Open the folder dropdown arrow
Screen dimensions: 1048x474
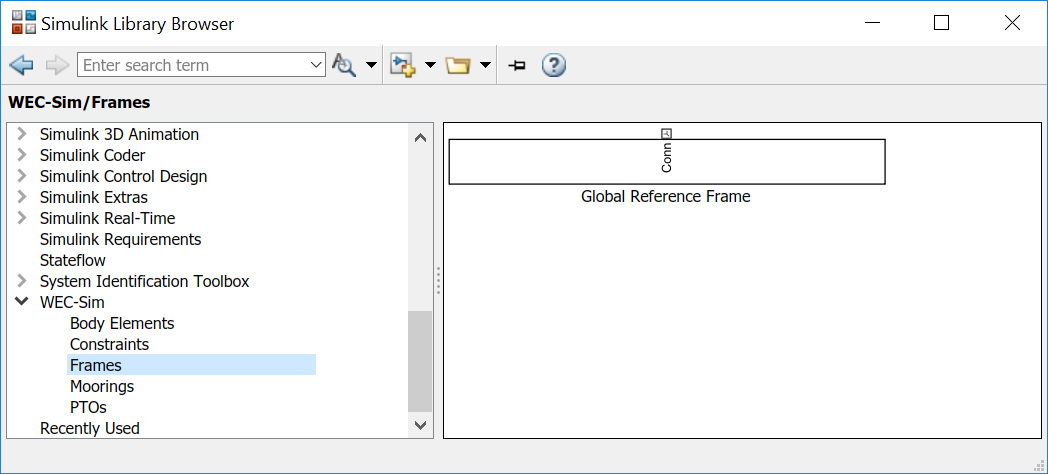point(485,65)
